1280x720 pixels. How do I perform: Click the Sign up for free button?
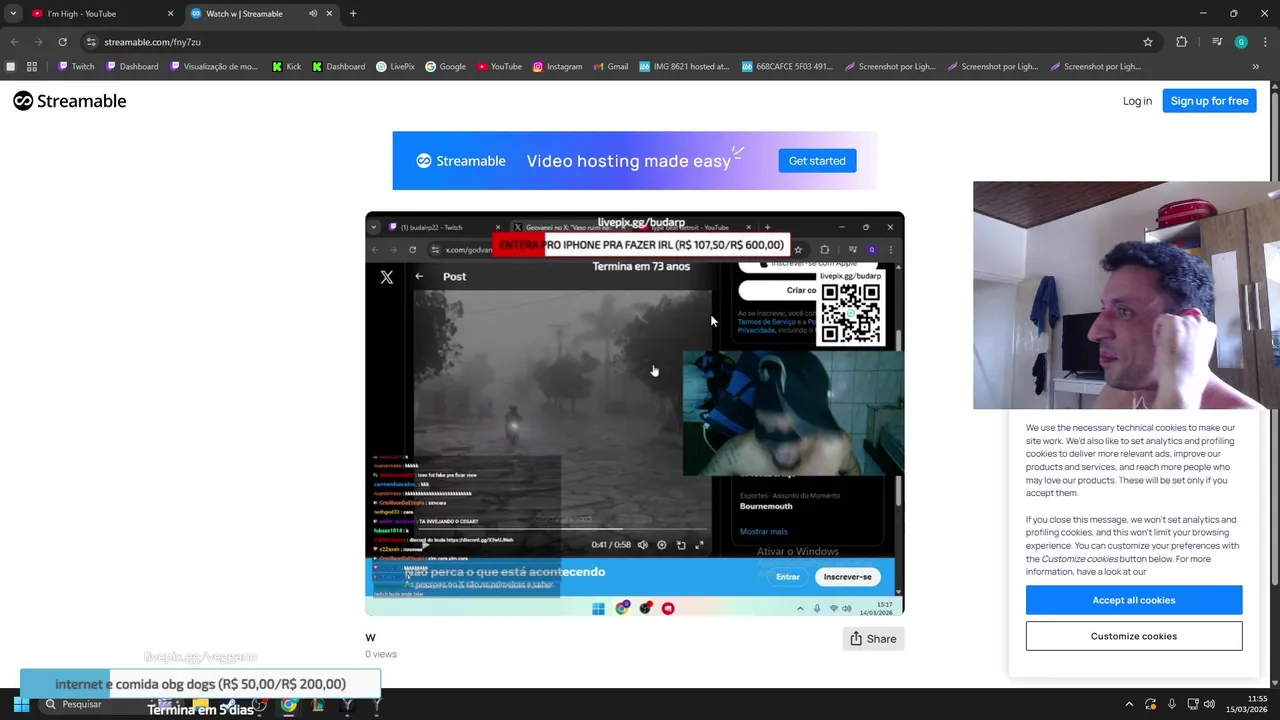(x=1209, y=101)
